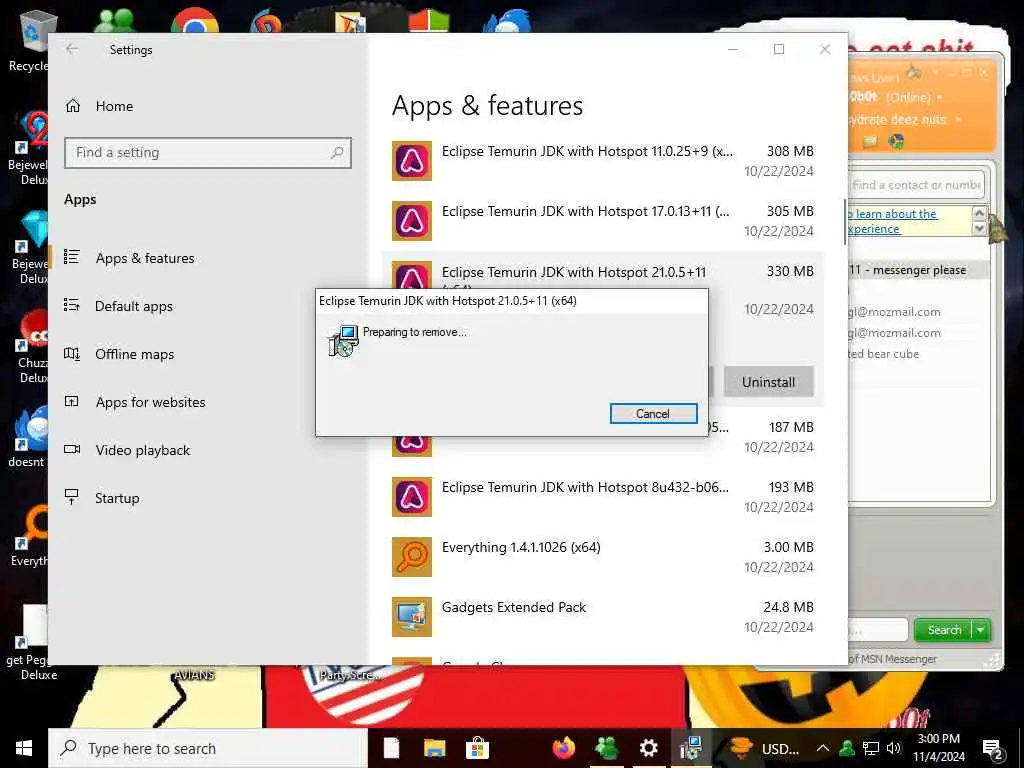Cancel the Eclipse Temurin removal dialog
This screenshot has height=768, width=1024.
pyautogui.click(x=653, y=413)
